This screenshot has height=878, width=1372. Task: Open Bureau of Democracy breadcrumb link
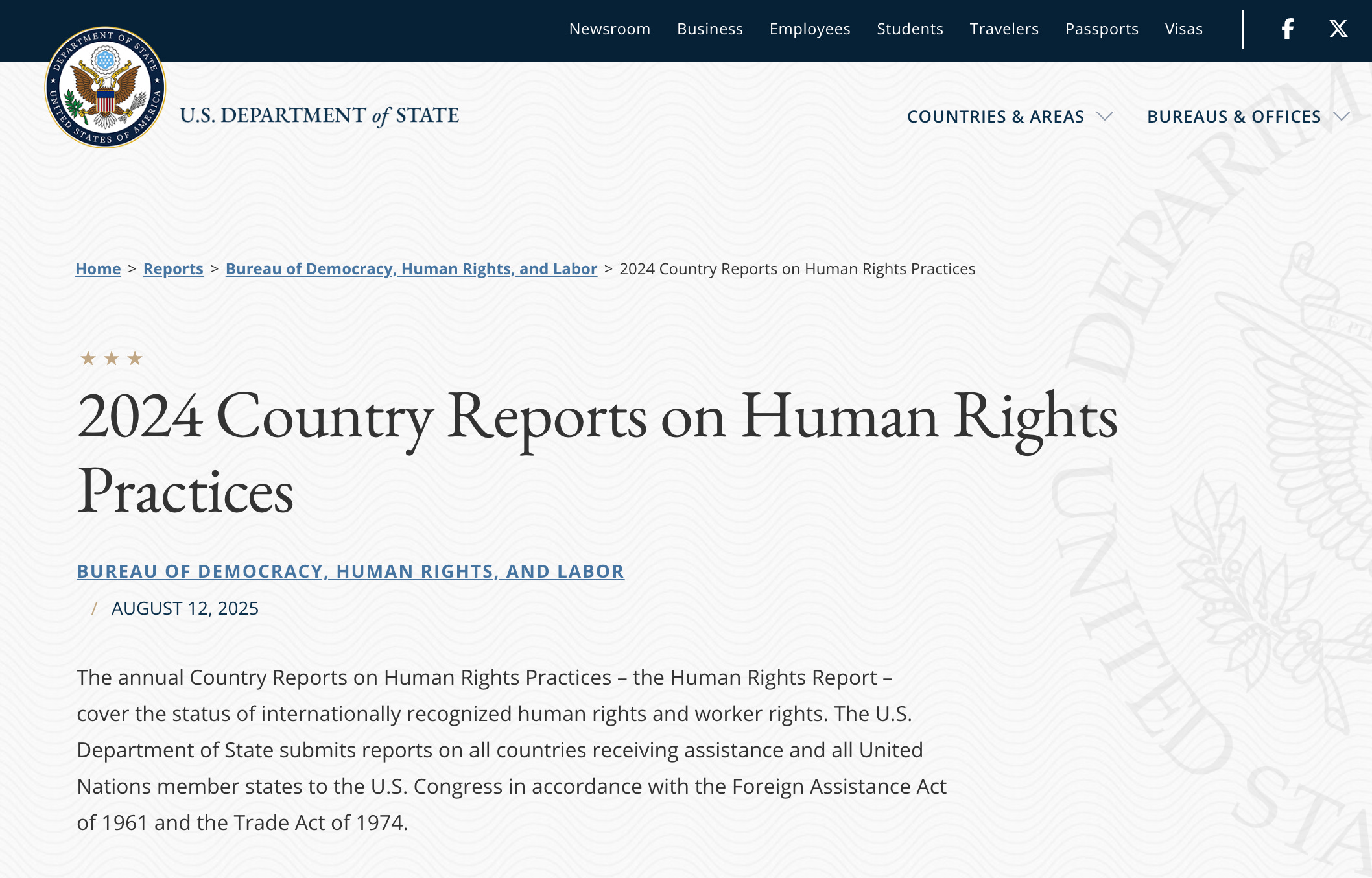[411, 268]
